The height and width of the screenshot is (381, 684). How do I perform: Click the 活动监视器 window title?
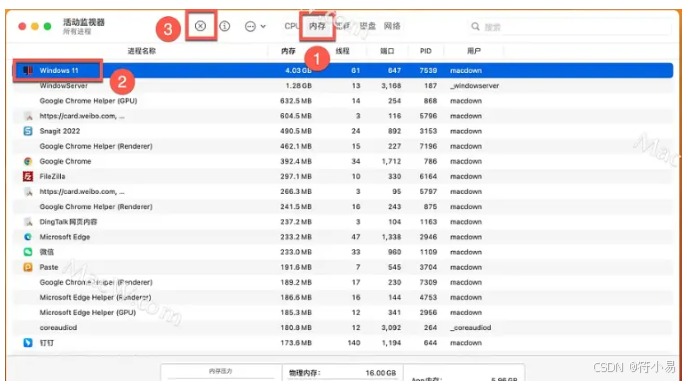(84, 22)
